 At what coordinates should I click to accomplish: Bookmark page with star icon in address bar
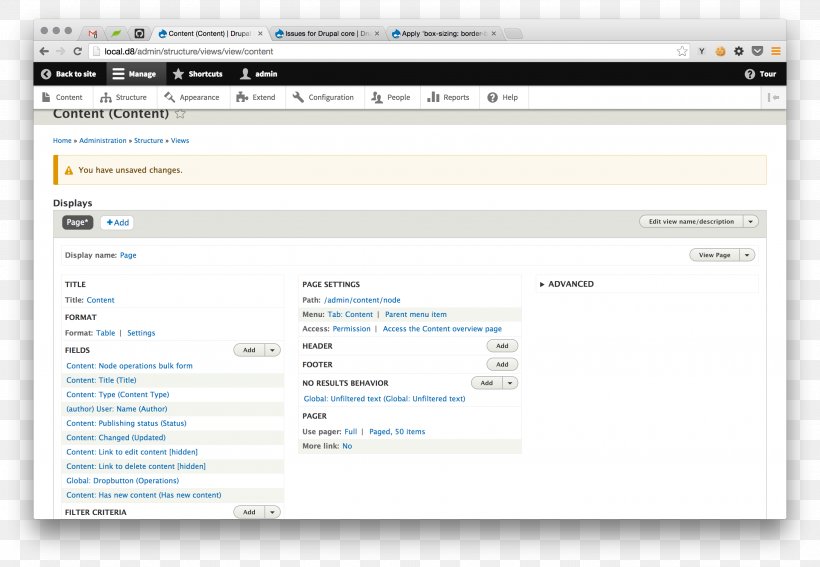coord(682,51)
